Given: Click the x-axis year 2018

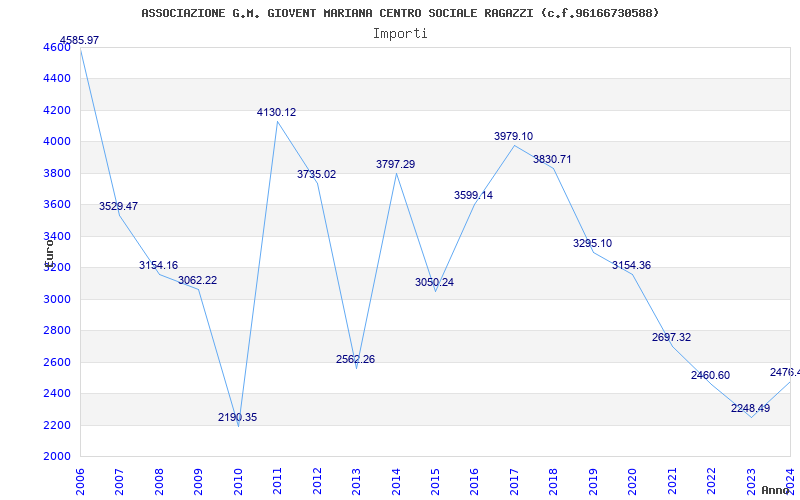Looking at the screenshot, I should click(x=554, y=481).
